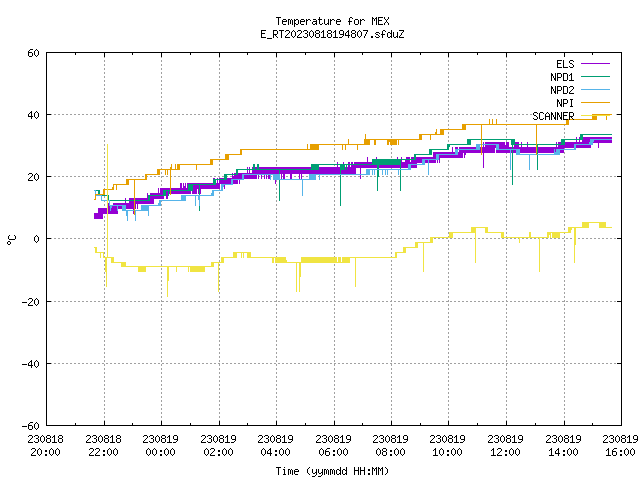
Task: Click the blue NPD2 legend line sample
Action: click(x=596, y=90)
